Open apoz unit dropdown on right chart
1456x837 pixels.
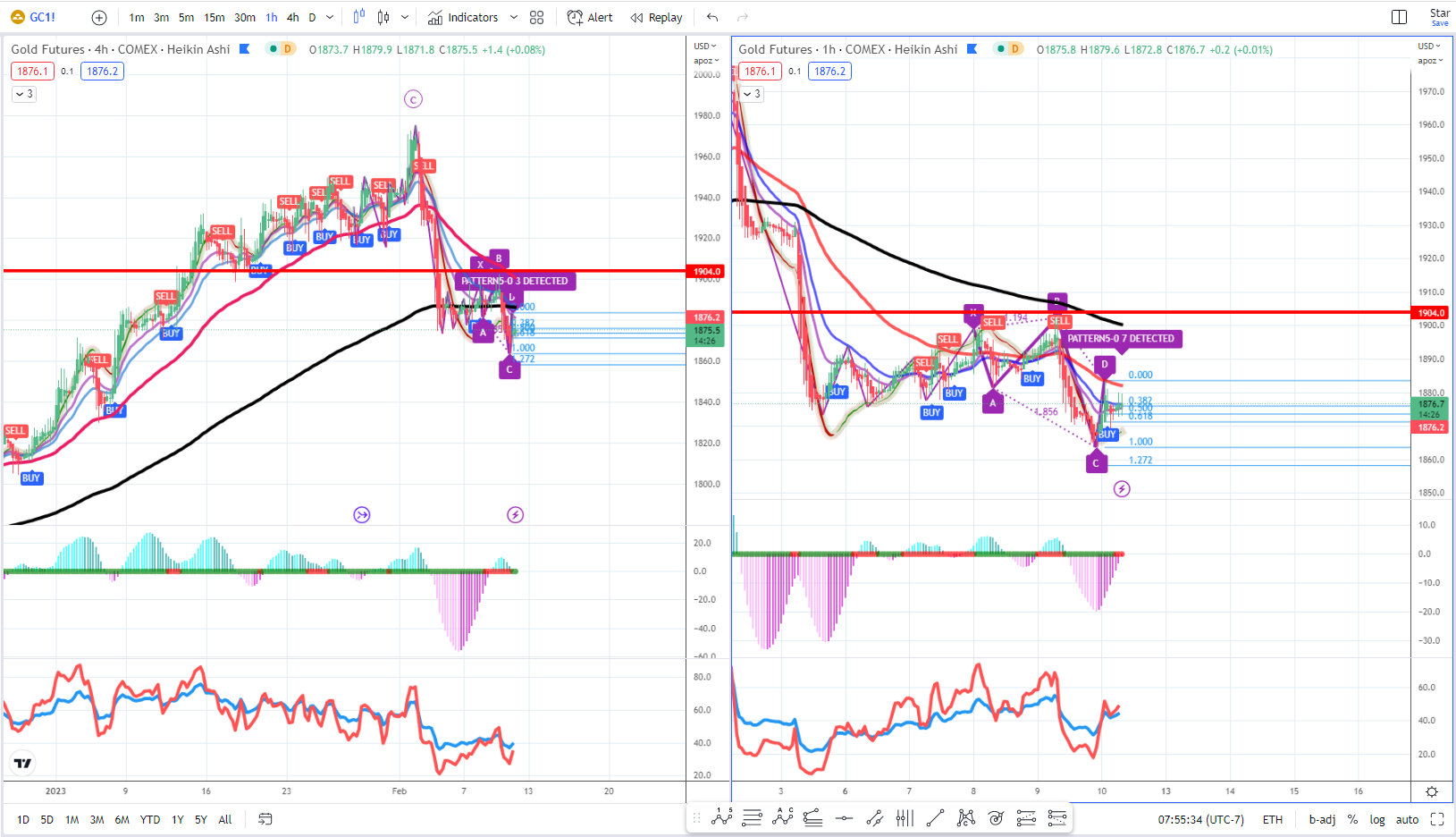pyautogui.click(x=1430, y=61)
